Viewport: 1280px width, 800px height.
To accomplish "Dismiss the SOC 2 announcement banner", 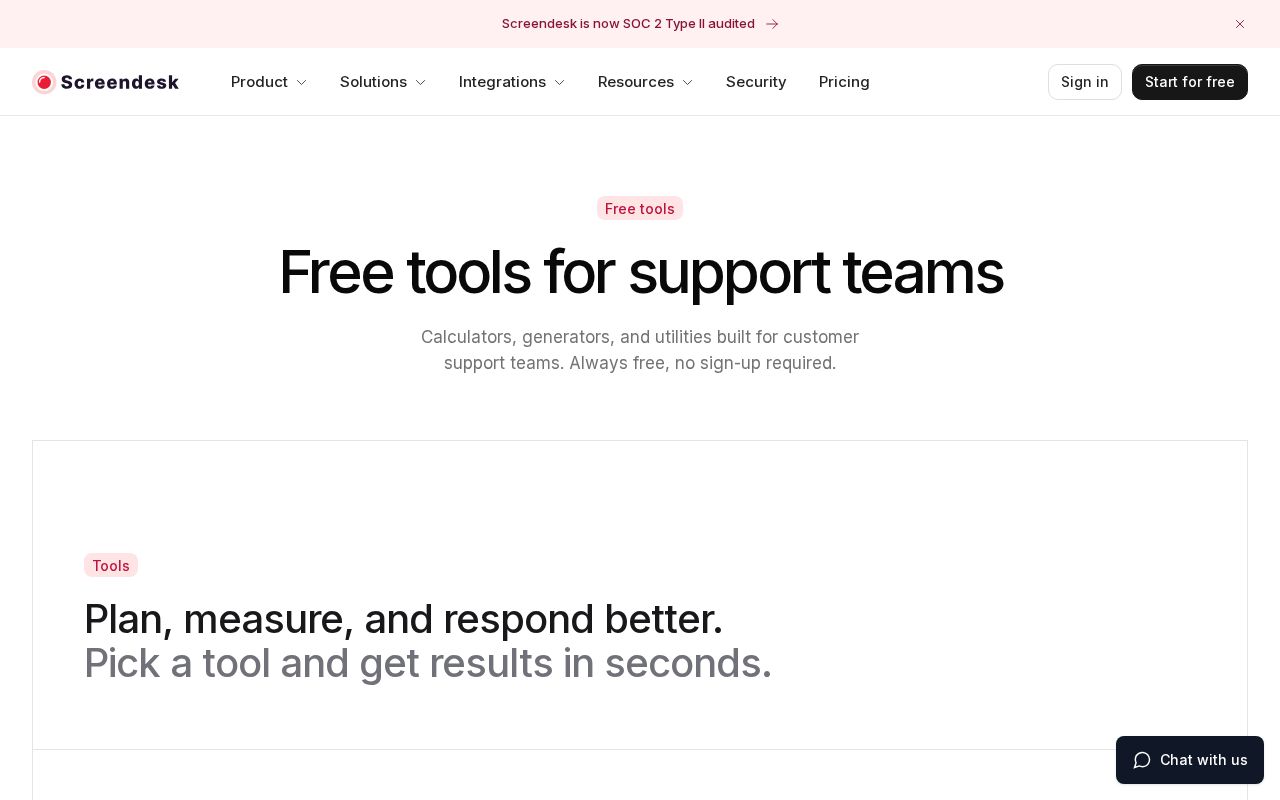I will coord(1240,24).
